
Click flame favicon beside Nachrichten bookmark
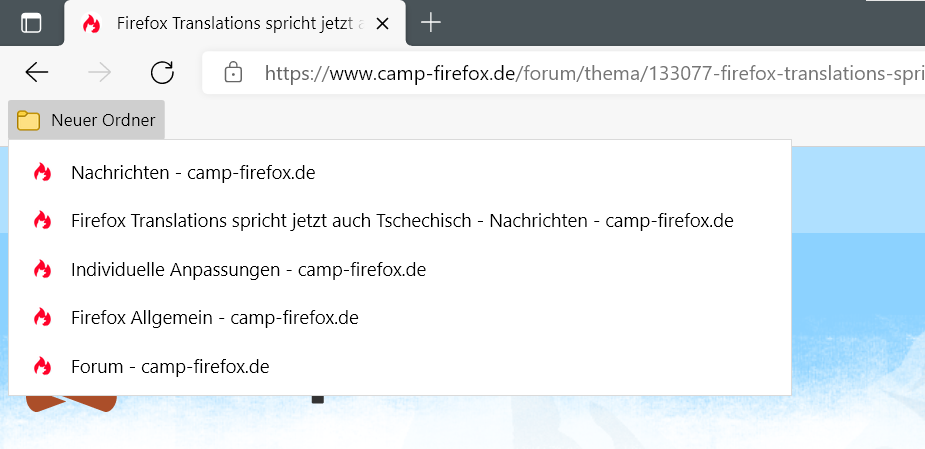click(42, 172)
